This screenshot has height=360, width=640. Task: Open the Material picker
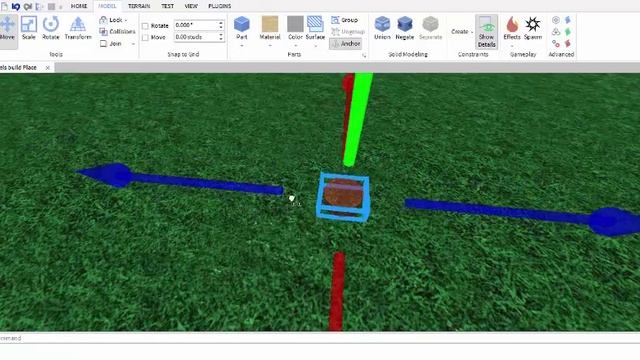(270, 28)
